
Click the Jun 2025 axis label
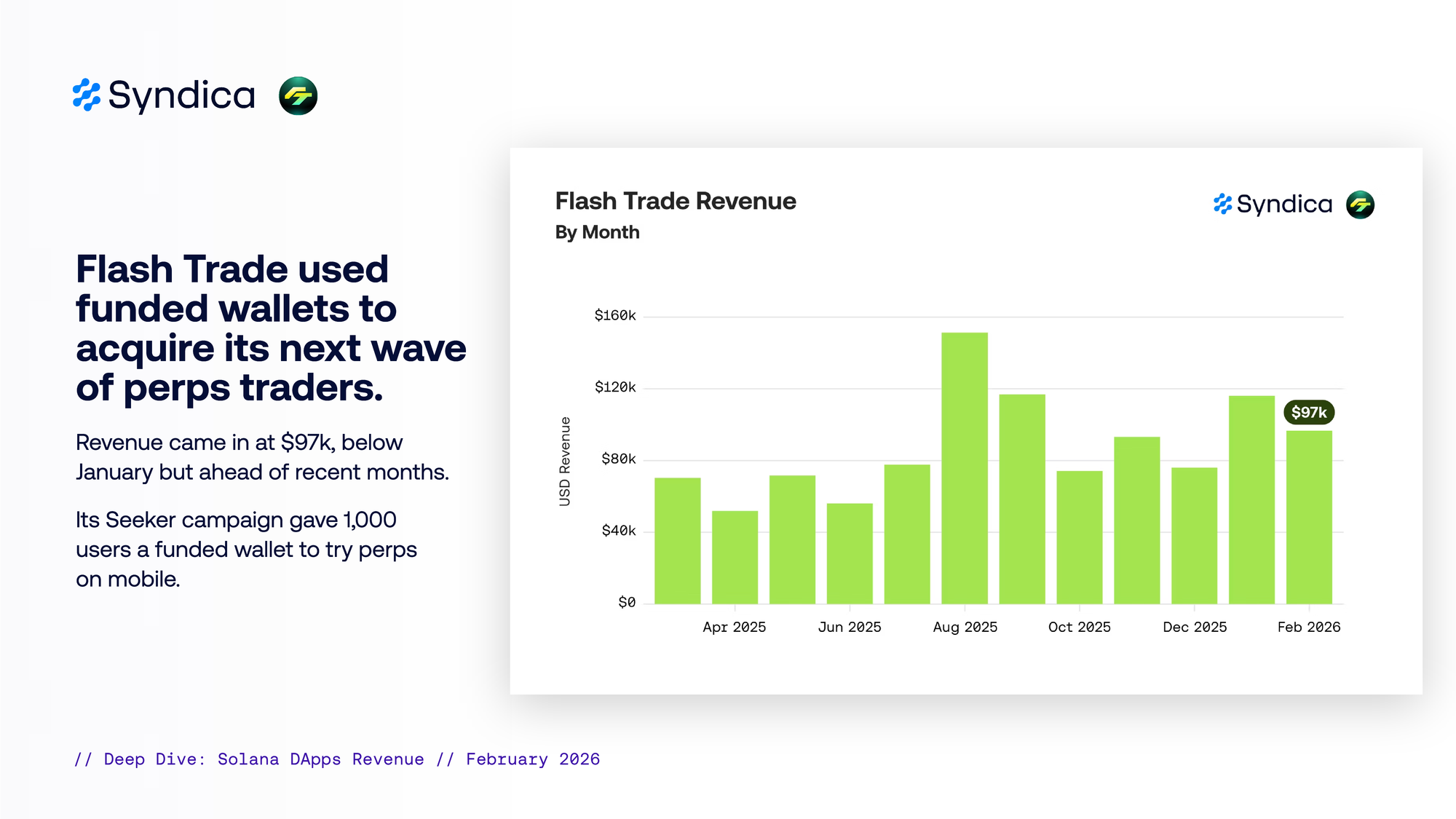point(849,627)
